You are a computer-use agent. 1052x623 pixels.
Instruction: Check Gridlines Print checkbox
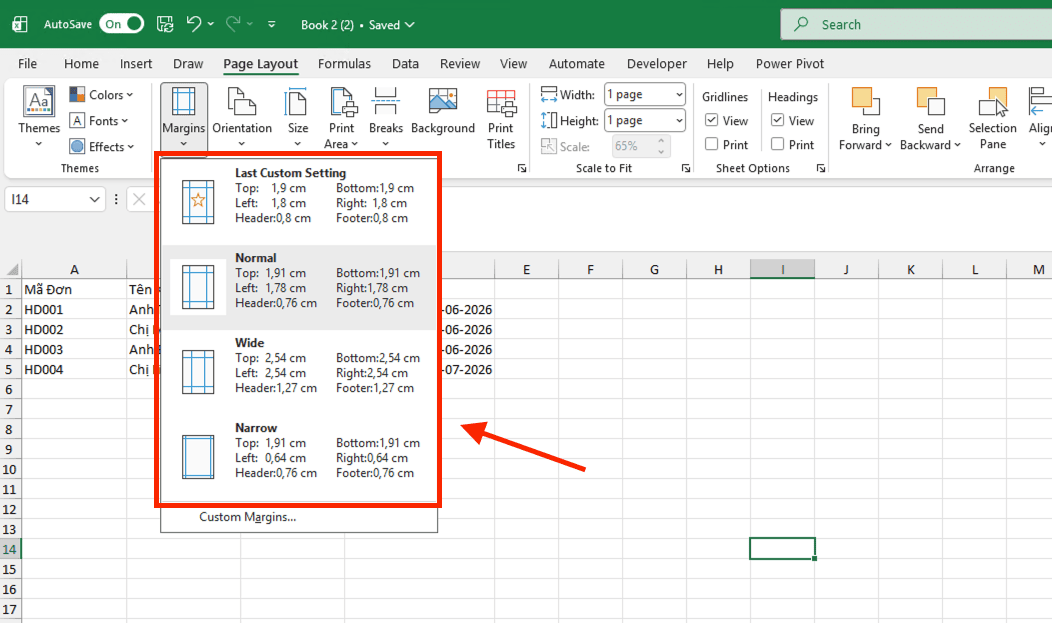tap(711, 144)
